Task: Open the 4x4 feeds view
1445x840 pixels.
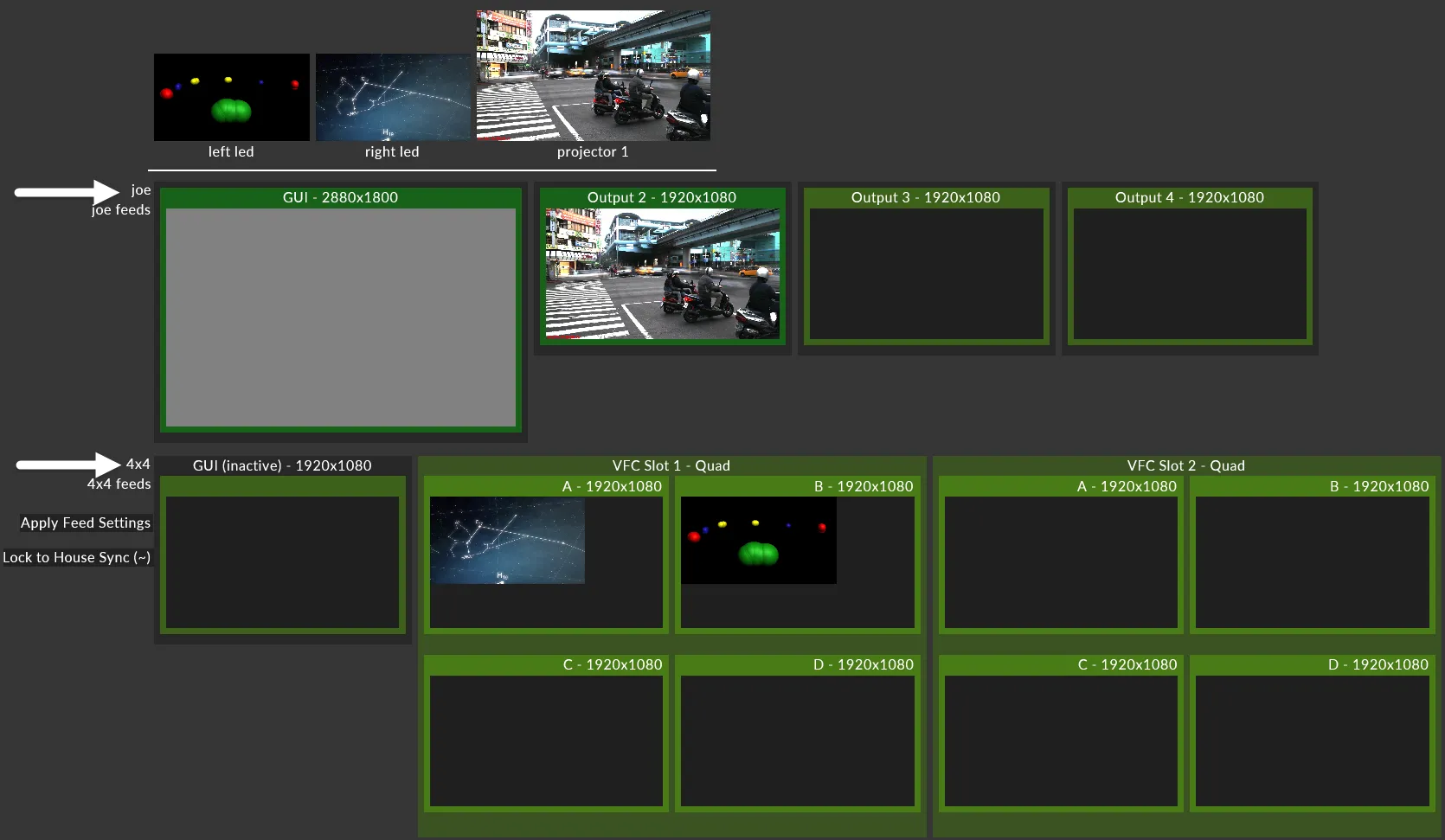Action: click(x=118, y=484)
